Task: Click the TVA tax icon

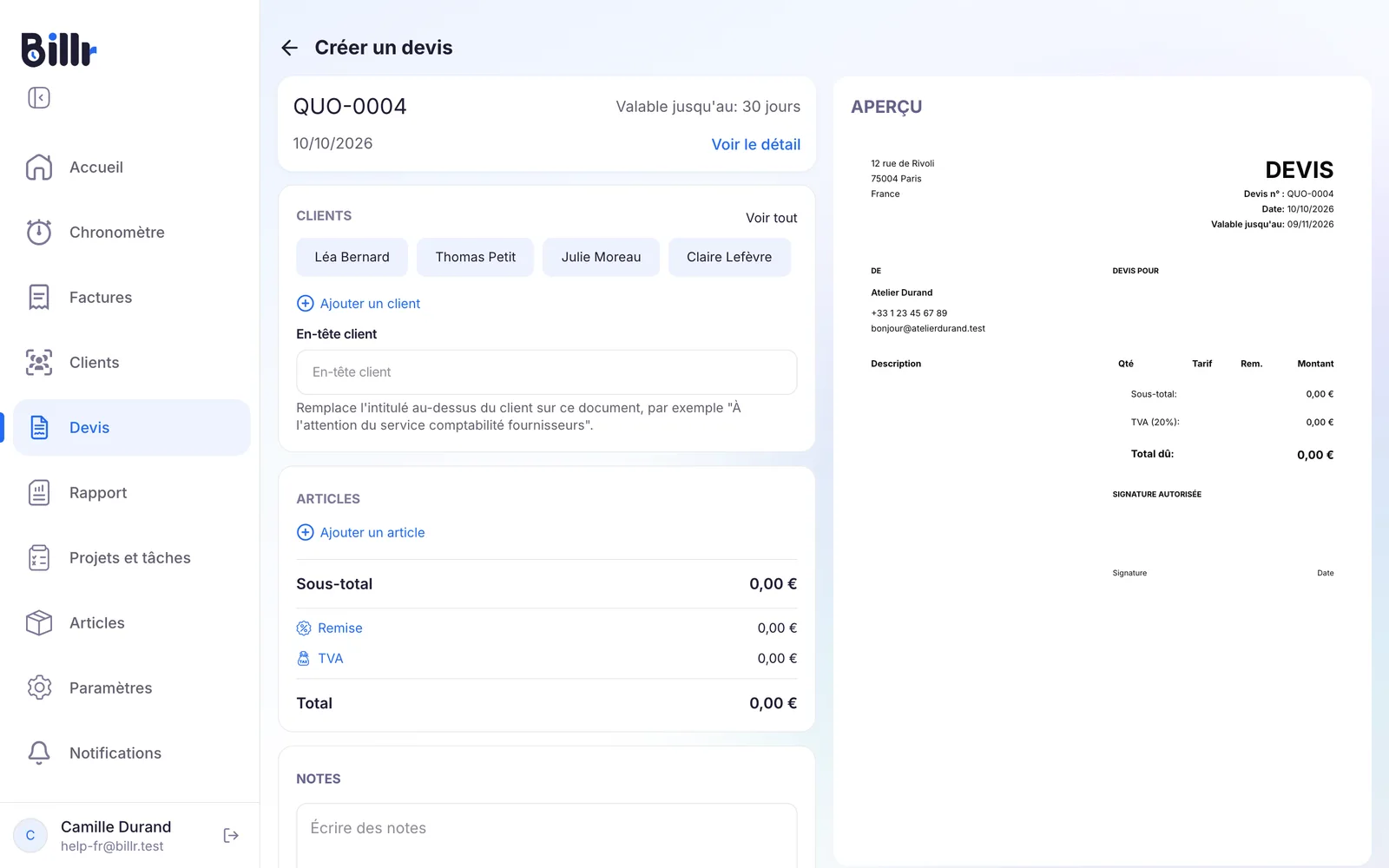Action: (304, 658)
